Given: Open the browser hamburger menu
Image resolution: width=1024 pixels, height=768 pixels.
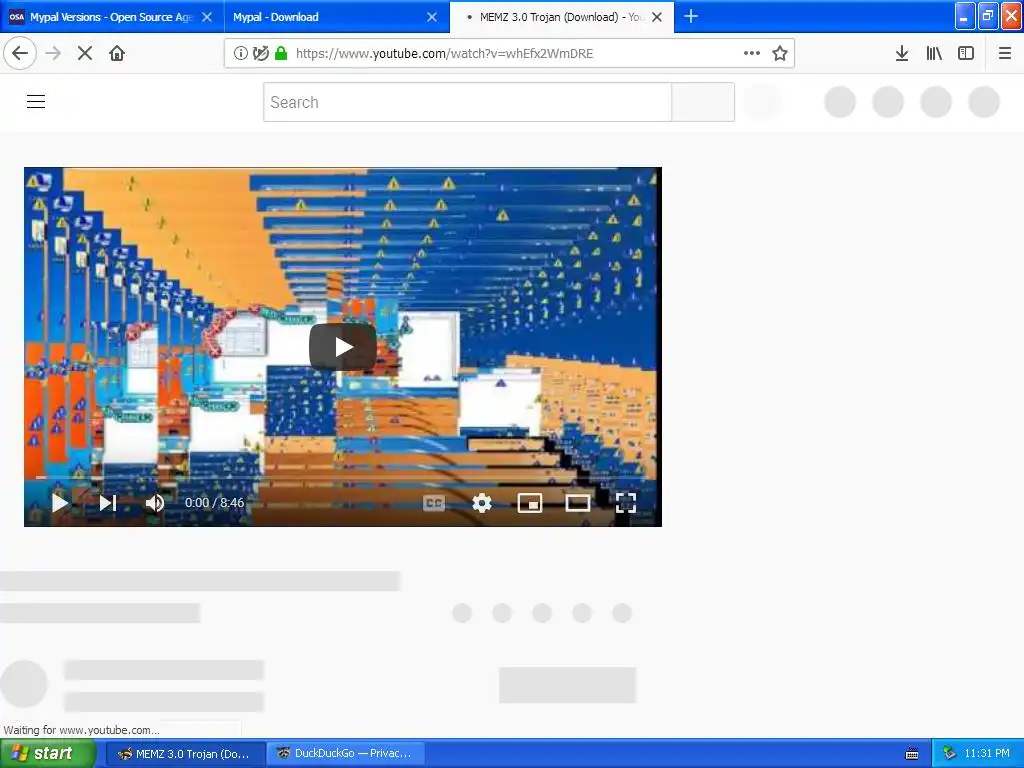Looking at the screenshot, I should [1005, 53].
